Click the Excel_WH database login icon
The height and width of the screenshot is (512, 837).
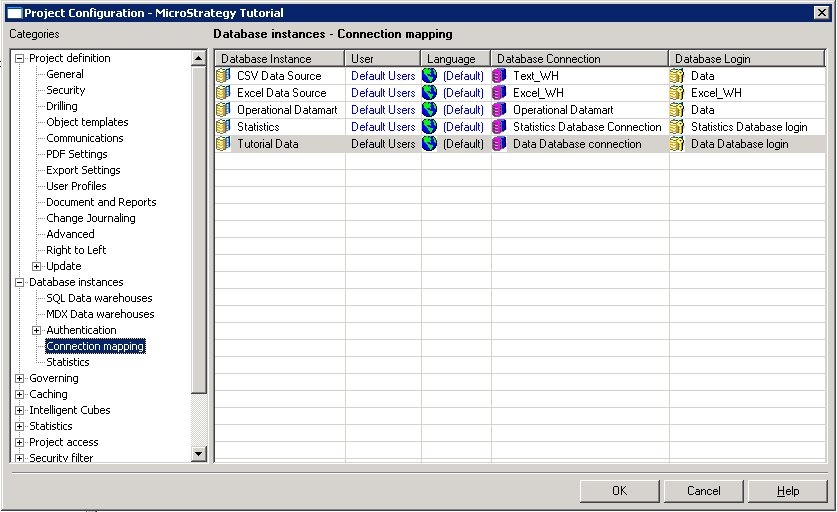(677, 93)
